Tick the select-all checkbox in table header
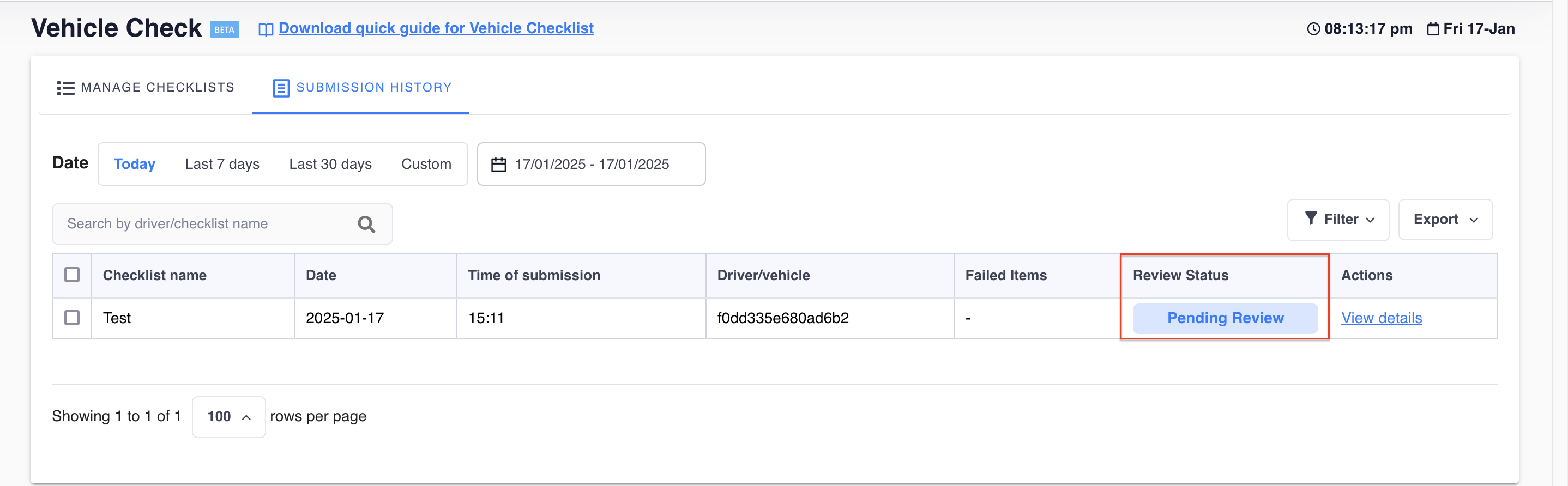Viewport: 1568px width, 486px height. pos(72,275)
